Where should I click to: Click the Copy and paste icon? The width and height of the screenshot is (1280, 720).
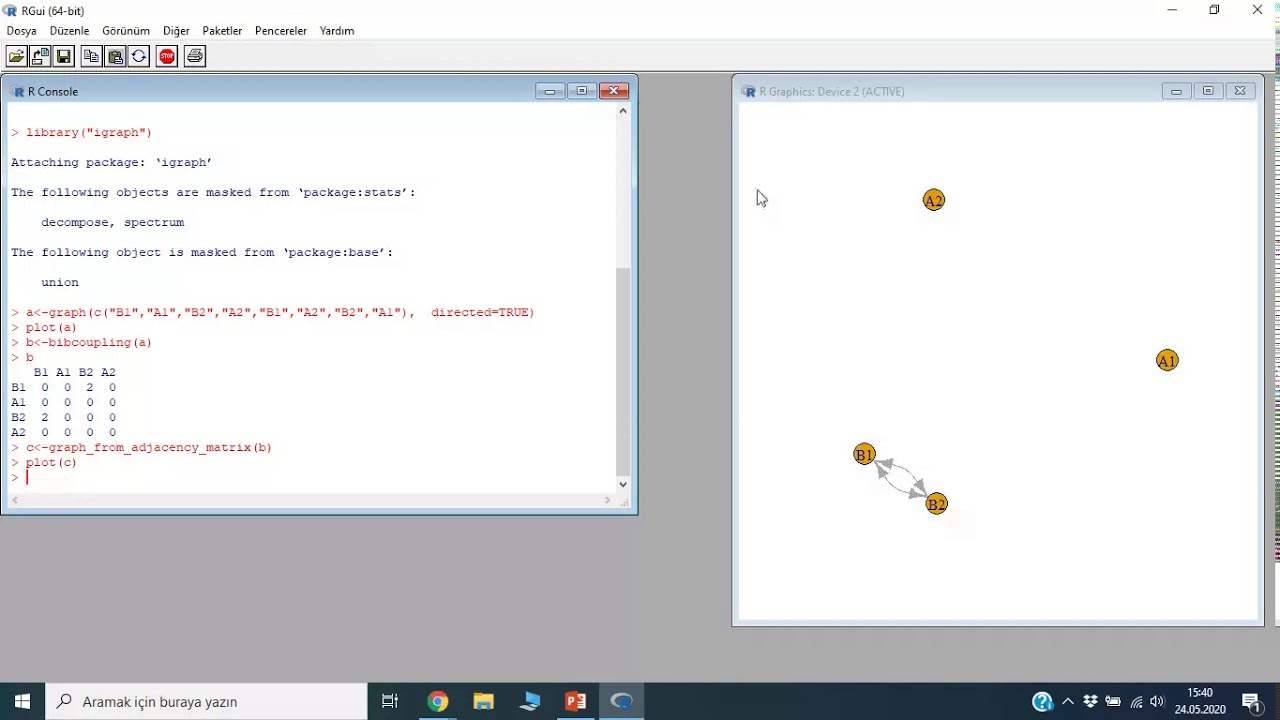(139, 57)
